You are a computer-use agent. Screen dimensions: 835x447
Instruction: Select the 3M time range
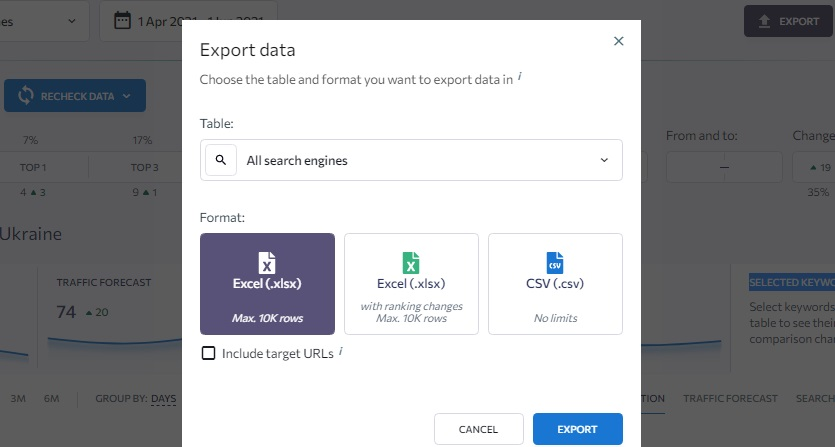[18, 398]
